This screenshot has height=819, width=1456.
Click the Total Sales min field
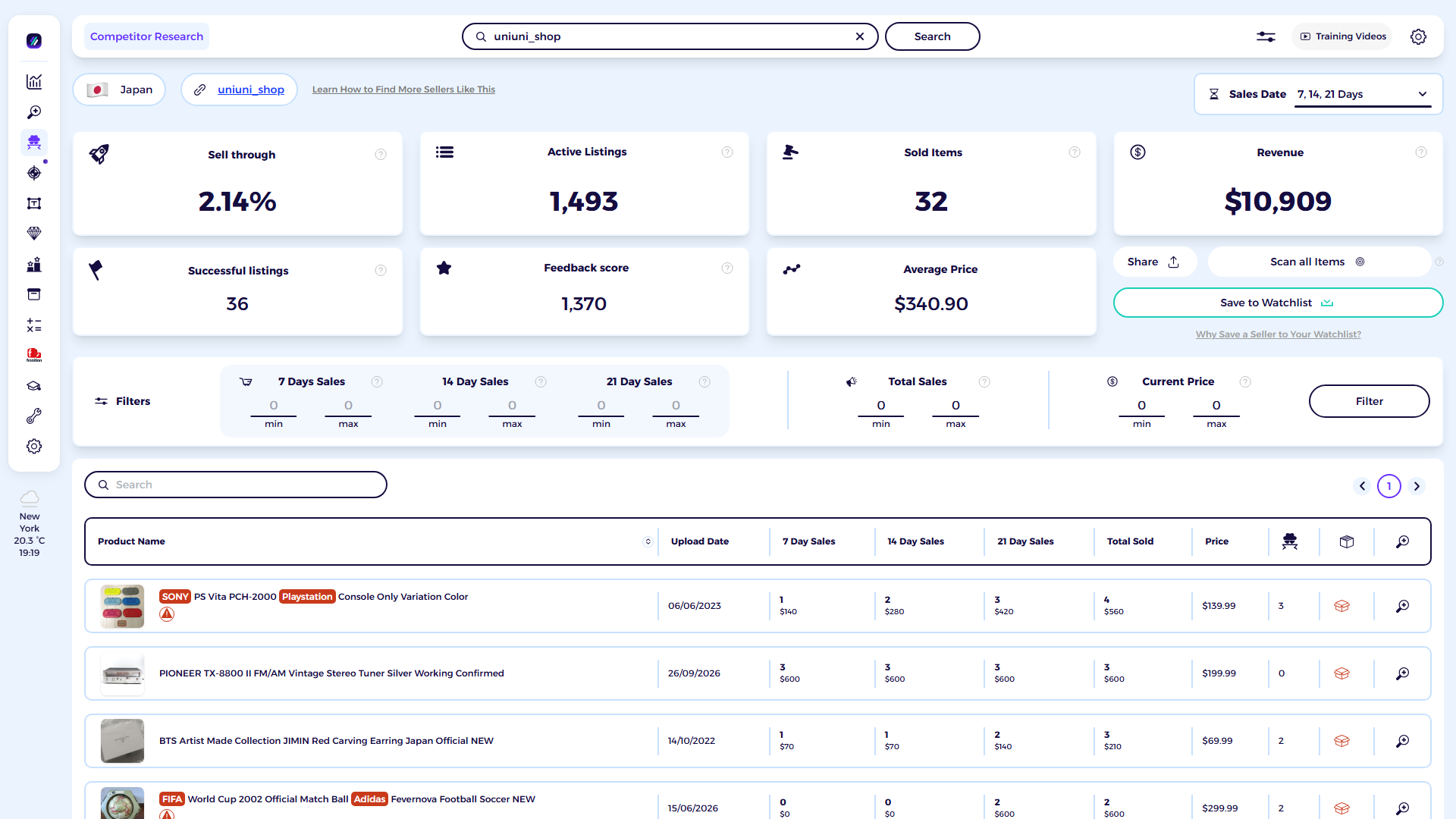(x=881, y=406)
